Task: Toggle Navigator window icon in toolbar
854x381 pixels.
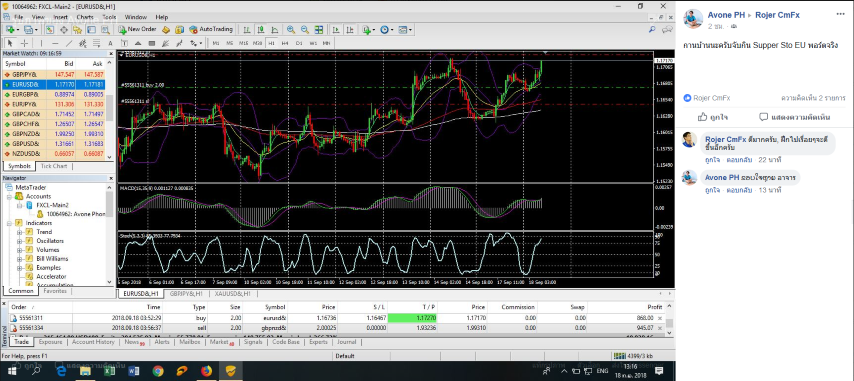Action: (x=77, y=29)
